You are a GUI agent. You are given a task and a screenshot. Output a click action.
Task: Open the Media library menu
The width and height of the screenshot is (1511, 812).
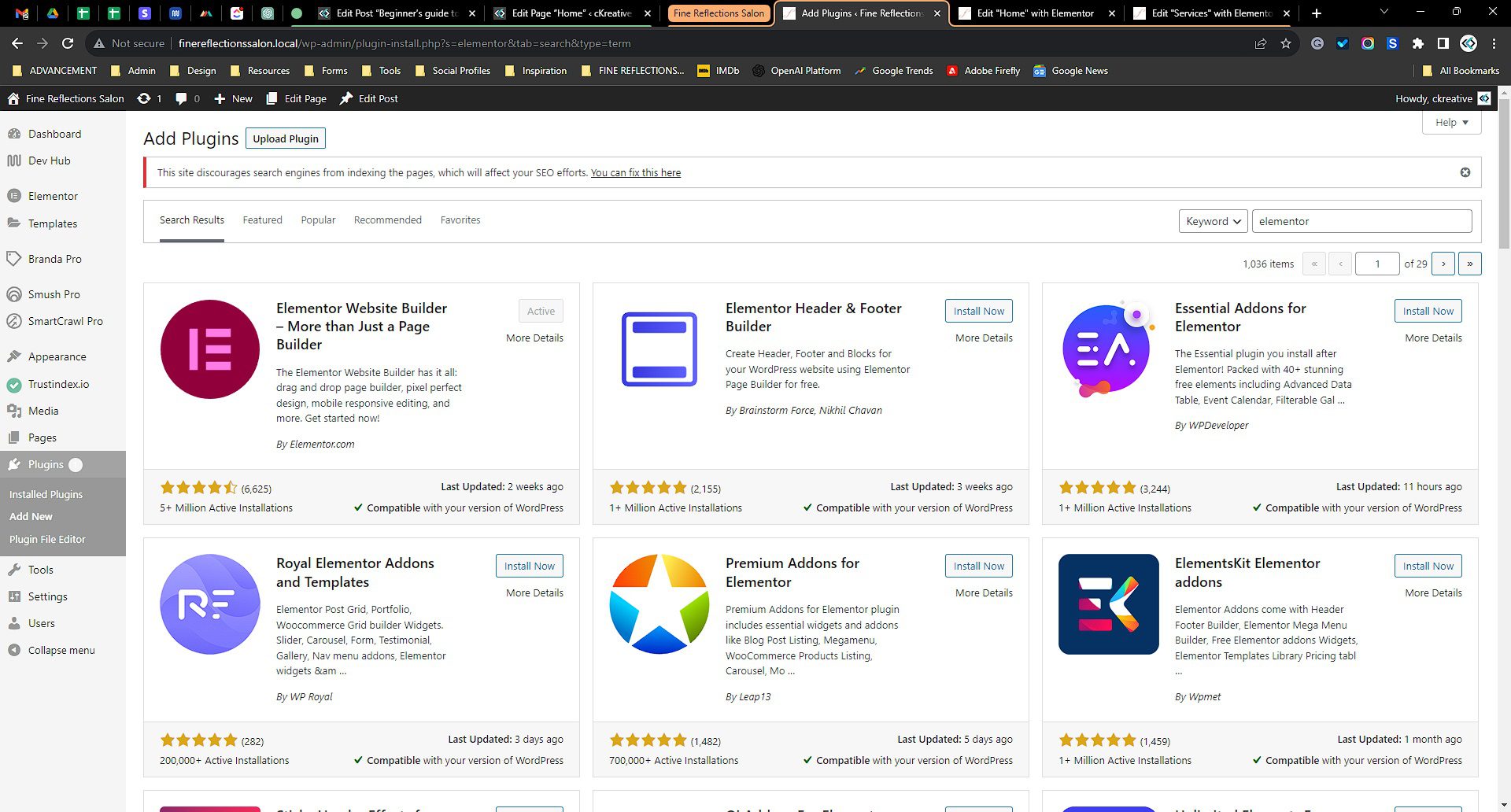tap(43, 411)
